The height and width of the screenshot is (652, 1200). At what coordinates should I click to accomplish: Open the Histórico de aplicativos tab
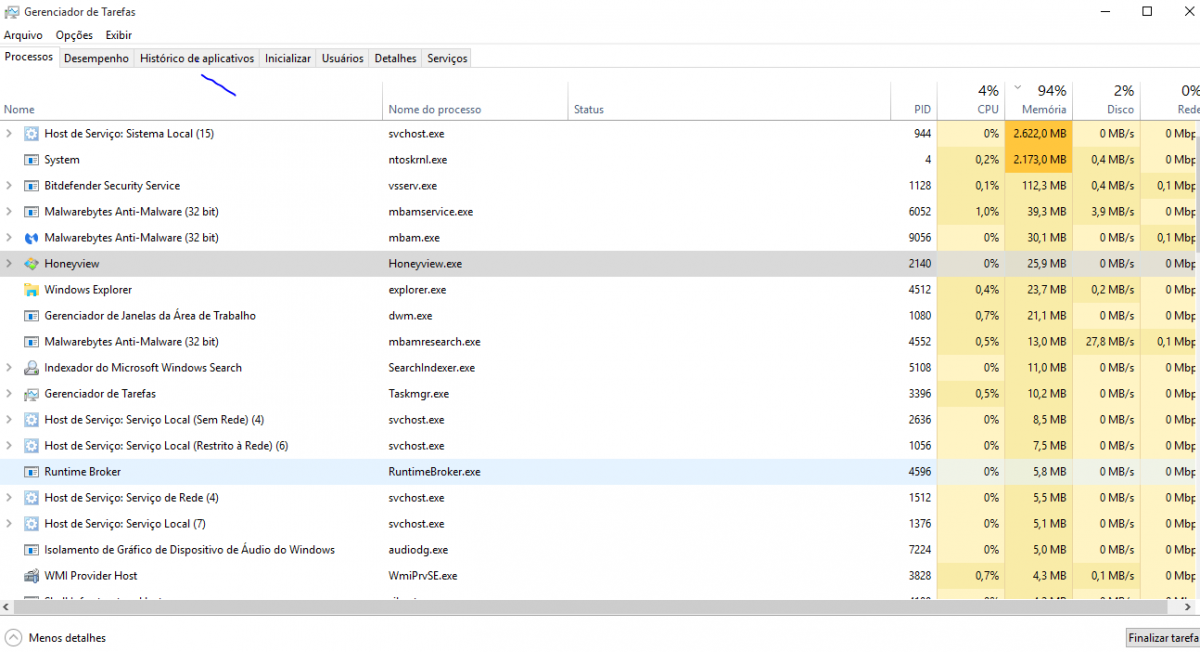coord(197,58)
